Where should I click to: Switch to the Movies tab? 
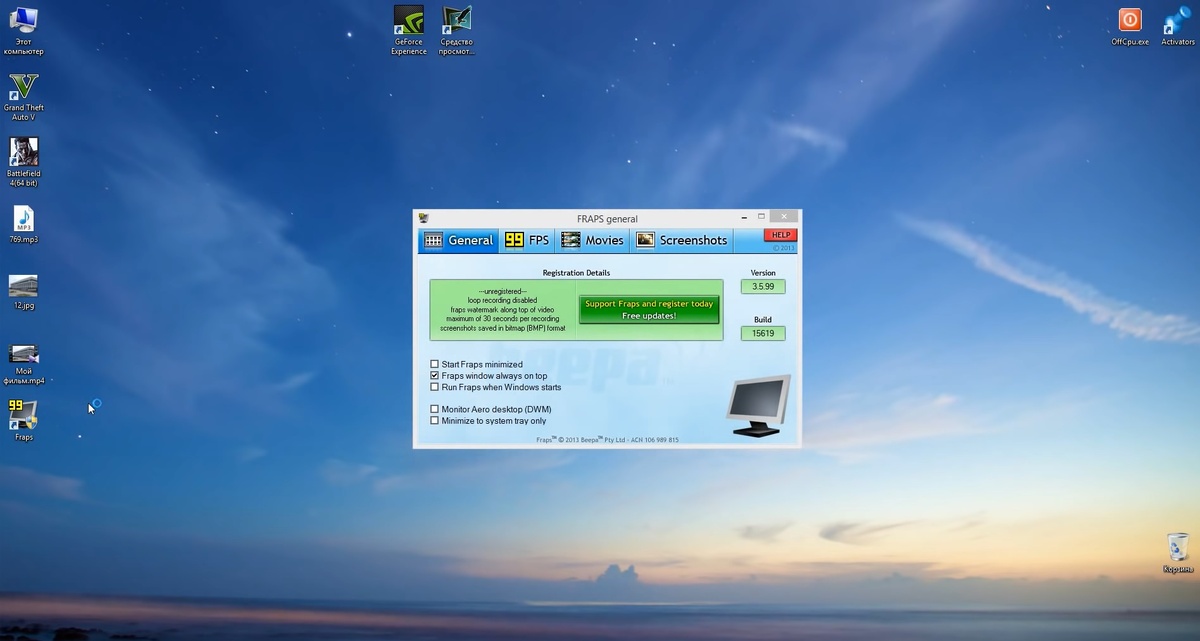tap(592, 240)
